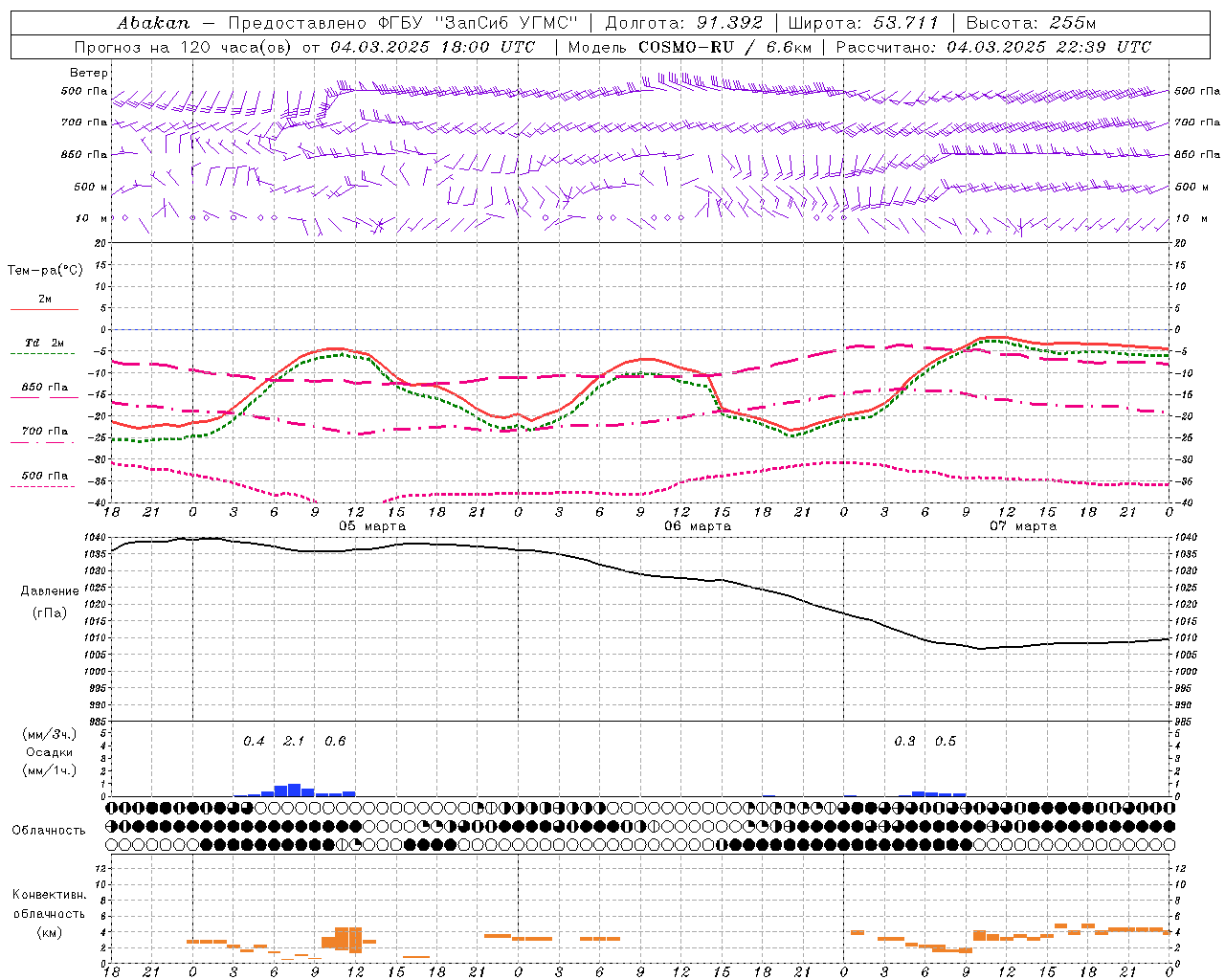Click the 2.1 precipitation total value

coord(294,742)
